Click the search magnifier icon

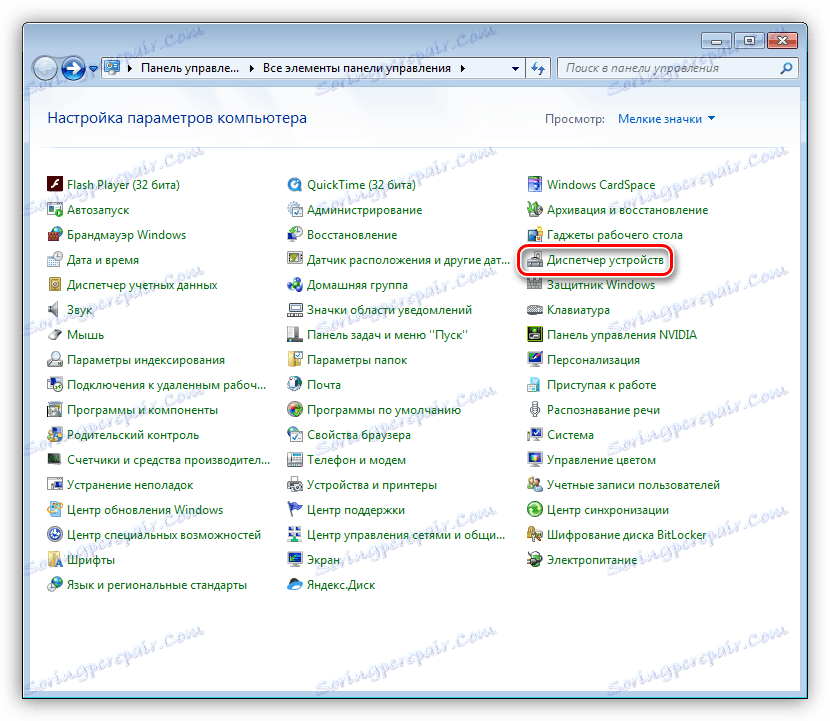point(786,68)
